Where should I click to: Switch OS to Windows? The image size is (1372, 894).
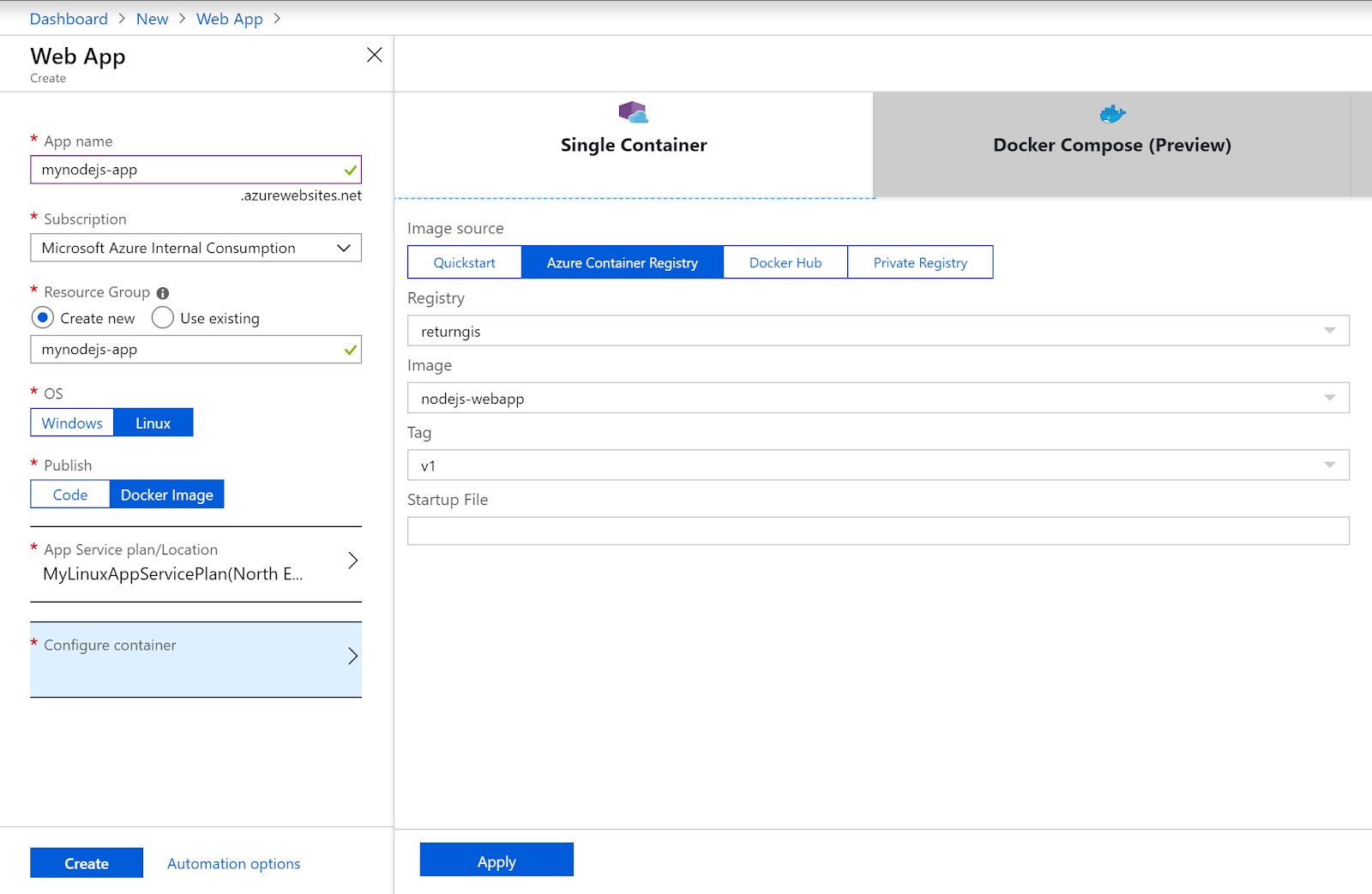pyautogui.click(x=71, y=422)
